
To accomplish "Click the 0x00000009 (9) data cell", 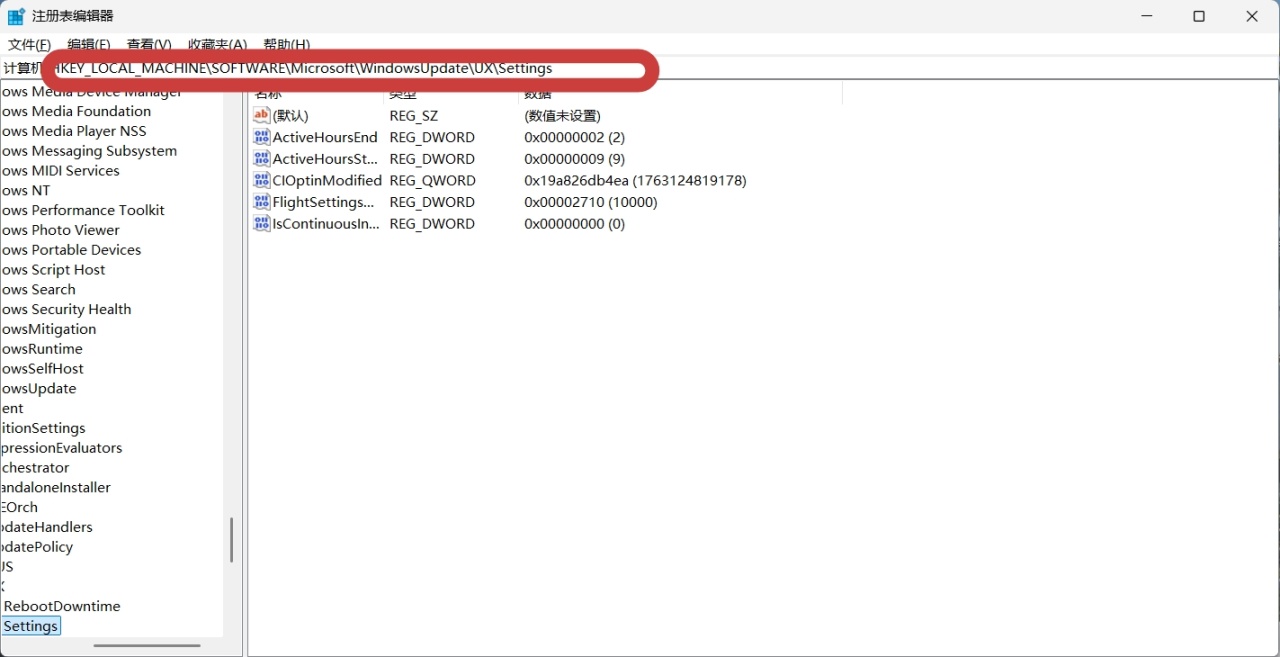I will (x=574, y=159).
